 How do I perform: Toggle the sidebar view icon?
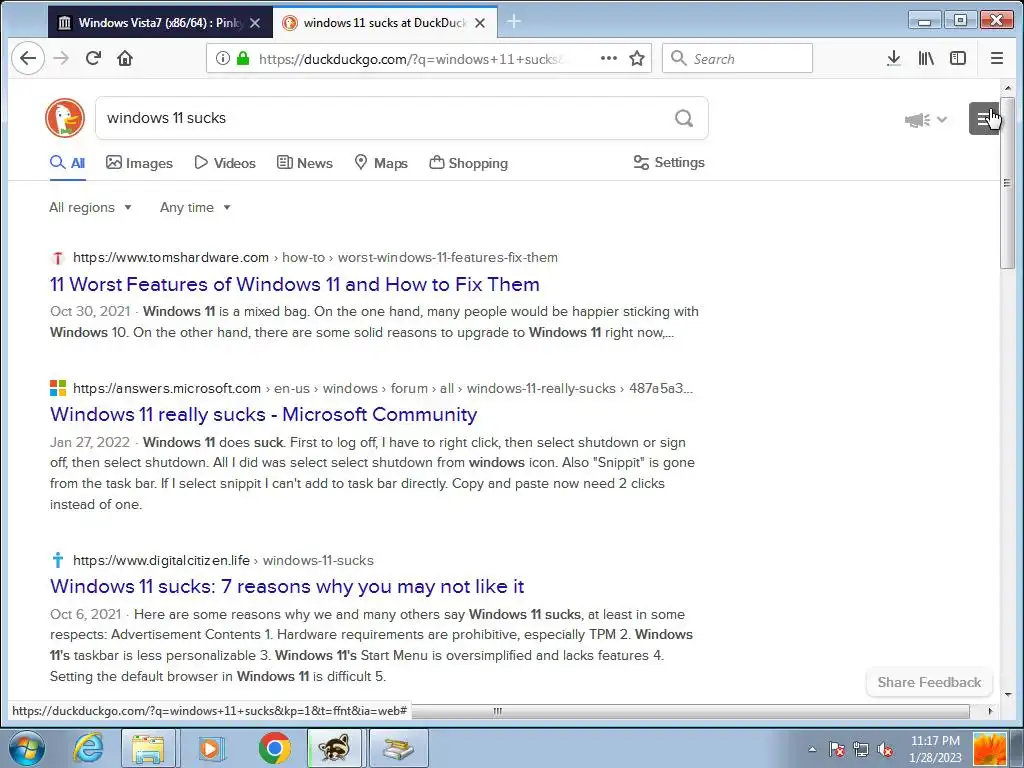click(958, 59)
